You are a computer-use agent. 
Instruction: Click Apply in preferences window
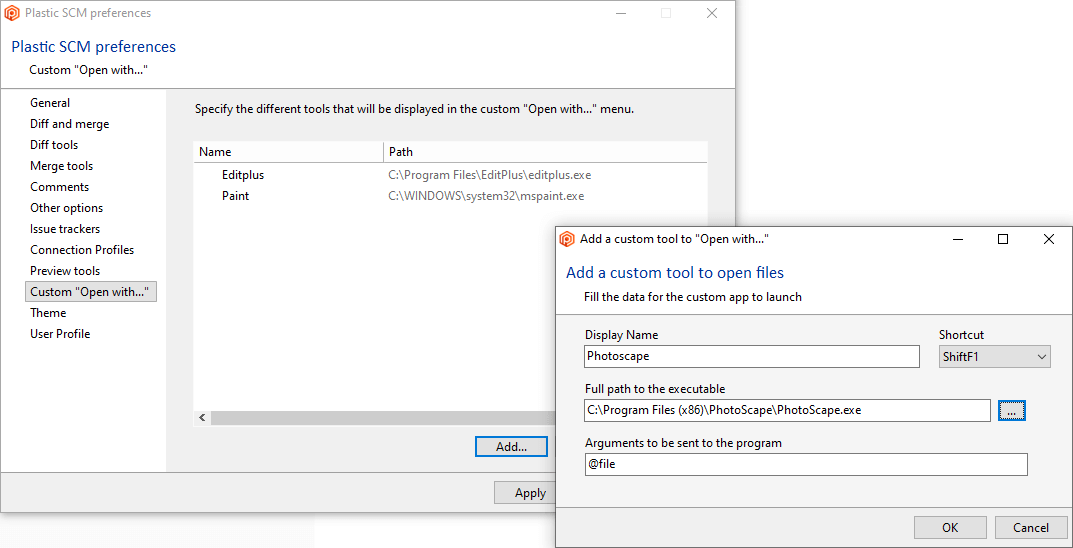[x=526, y=493]
